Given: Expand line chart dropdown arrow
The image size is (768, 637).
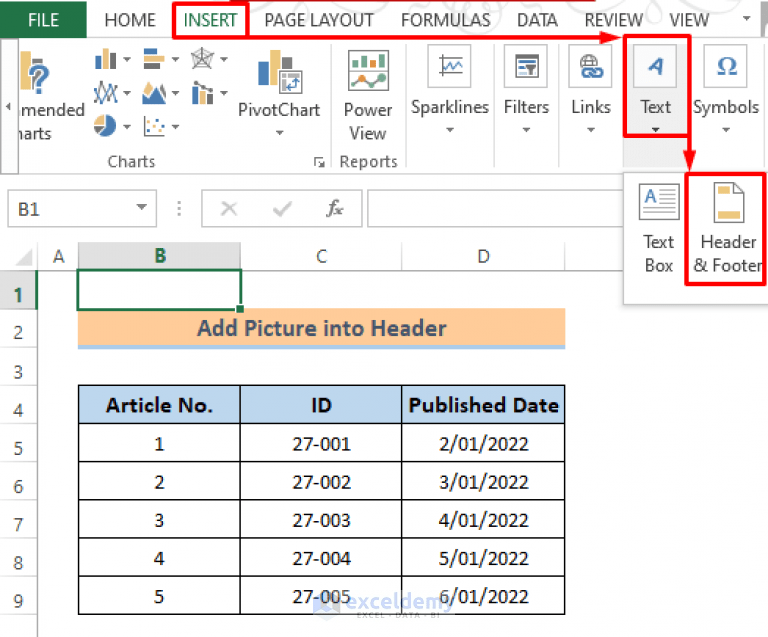Looking at the screenshot, I should [x=127, y=93].
